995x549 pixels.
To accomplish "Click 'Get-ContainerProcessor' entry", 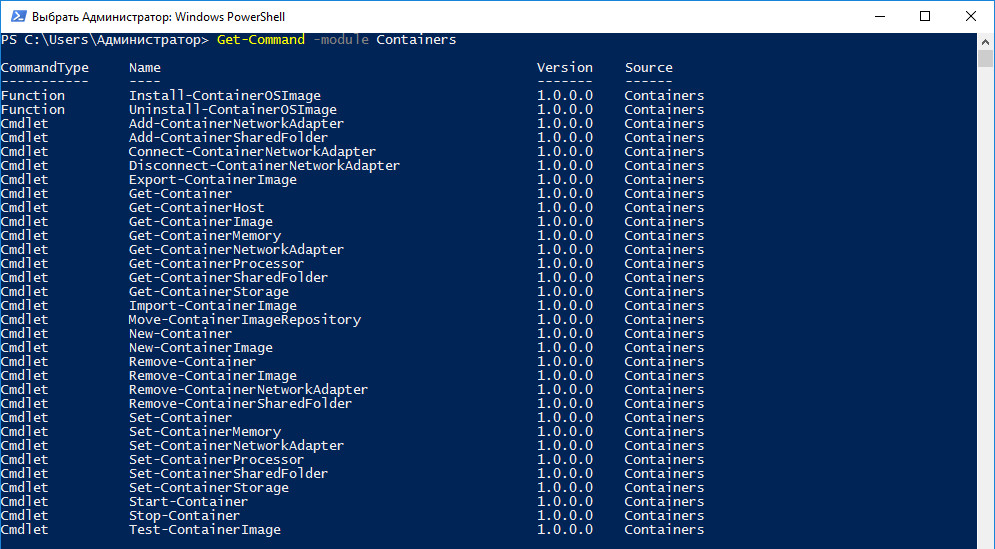I will 216,263.
